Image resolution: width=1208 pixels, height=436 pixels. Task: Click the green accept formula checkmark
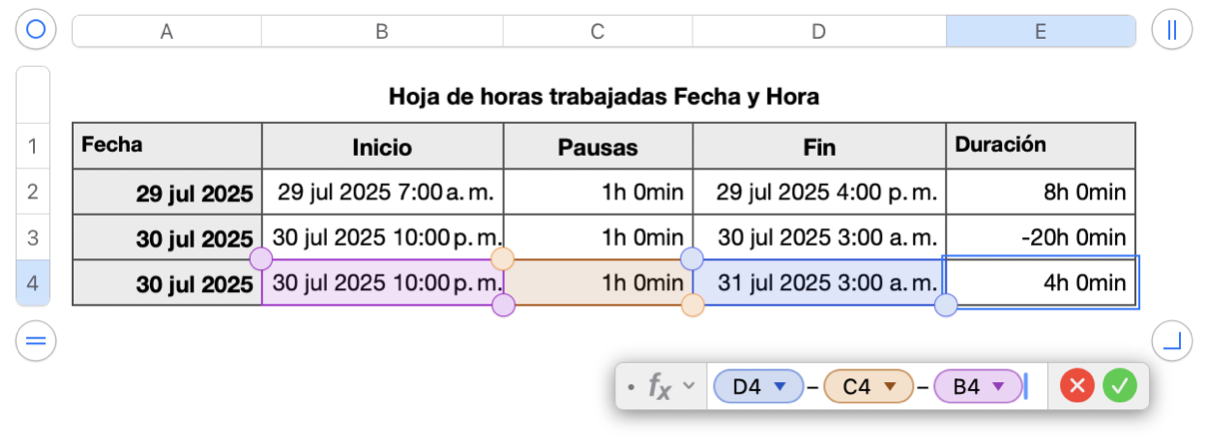tap(1121, 386)
